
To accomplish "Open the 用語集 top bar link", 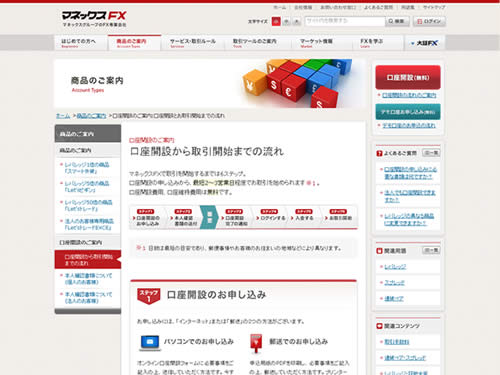I will [x=408, y=7].
